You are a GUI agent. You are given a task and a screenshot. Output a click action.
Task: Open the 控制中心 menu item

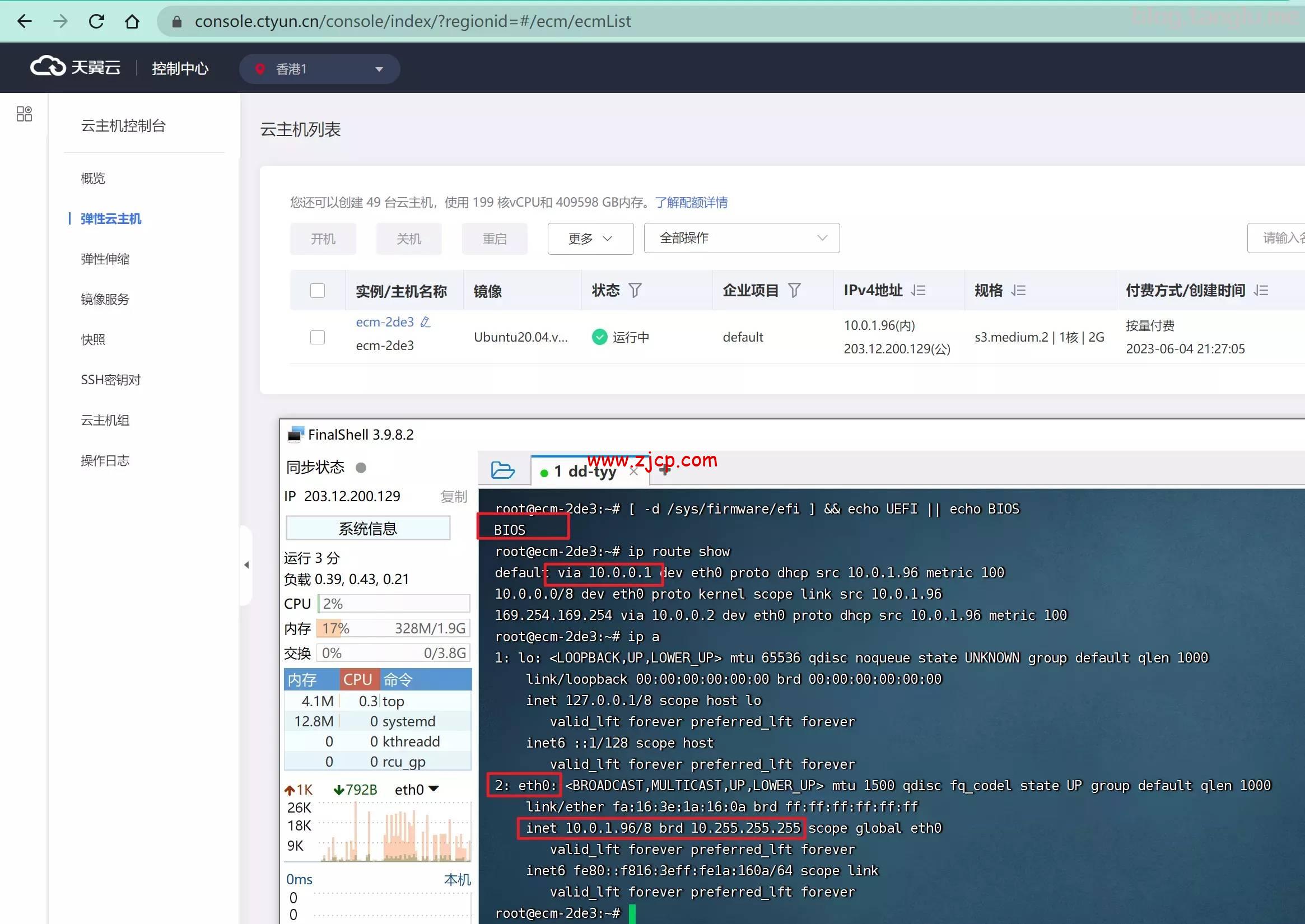(x=180, y=68)
